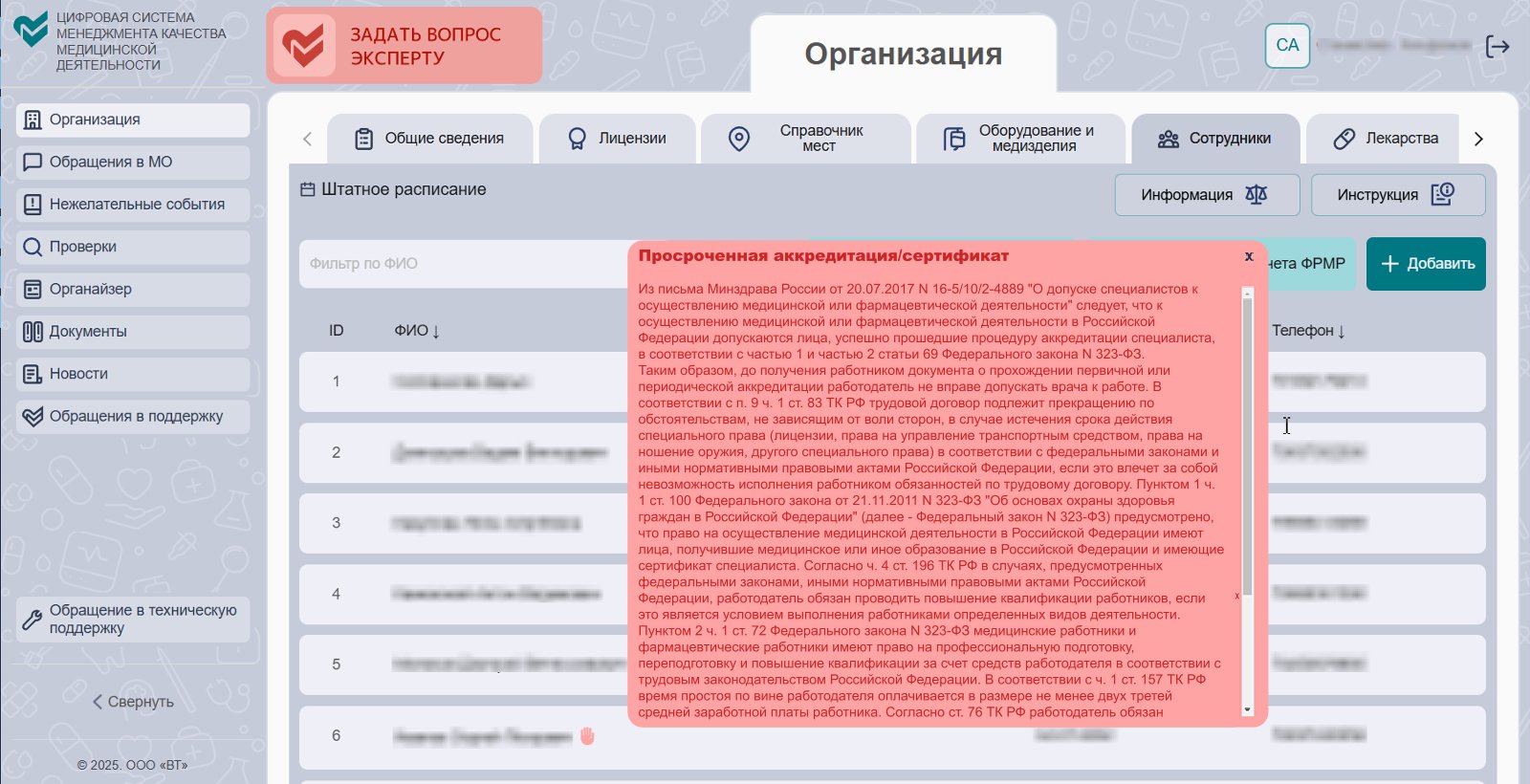This screenshot has height=784, width=1530.
Task: Click the logout icon at top right
Action: pyautogui.click(x=1497, y=46)
